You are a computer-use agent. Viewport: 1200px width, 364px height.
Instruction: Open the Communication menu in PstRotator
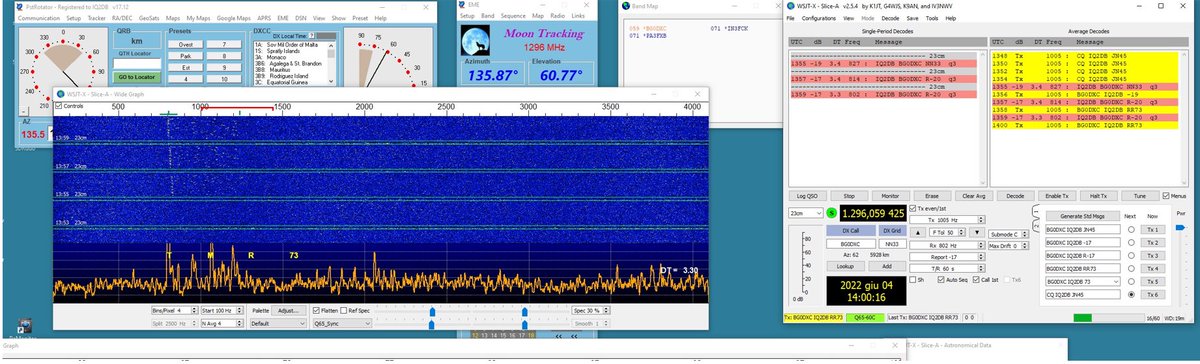click(x=39, y=18)
